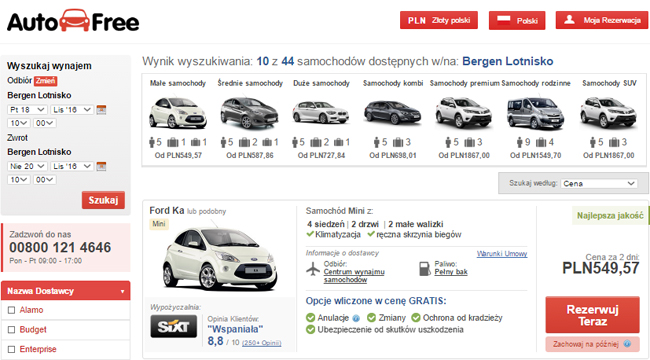
Task: Click the family van thumbnail
Action: coord(535,113)
